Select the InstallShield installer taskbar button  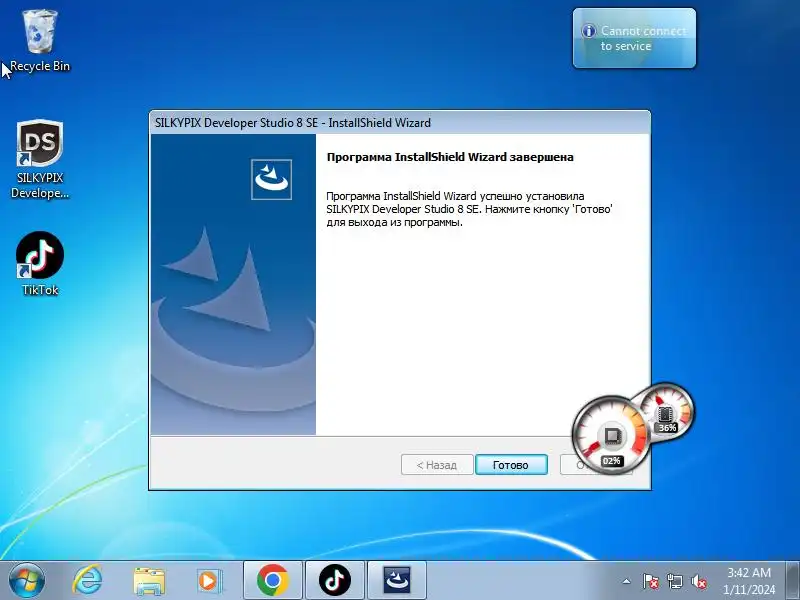click(x=396, y=580)
